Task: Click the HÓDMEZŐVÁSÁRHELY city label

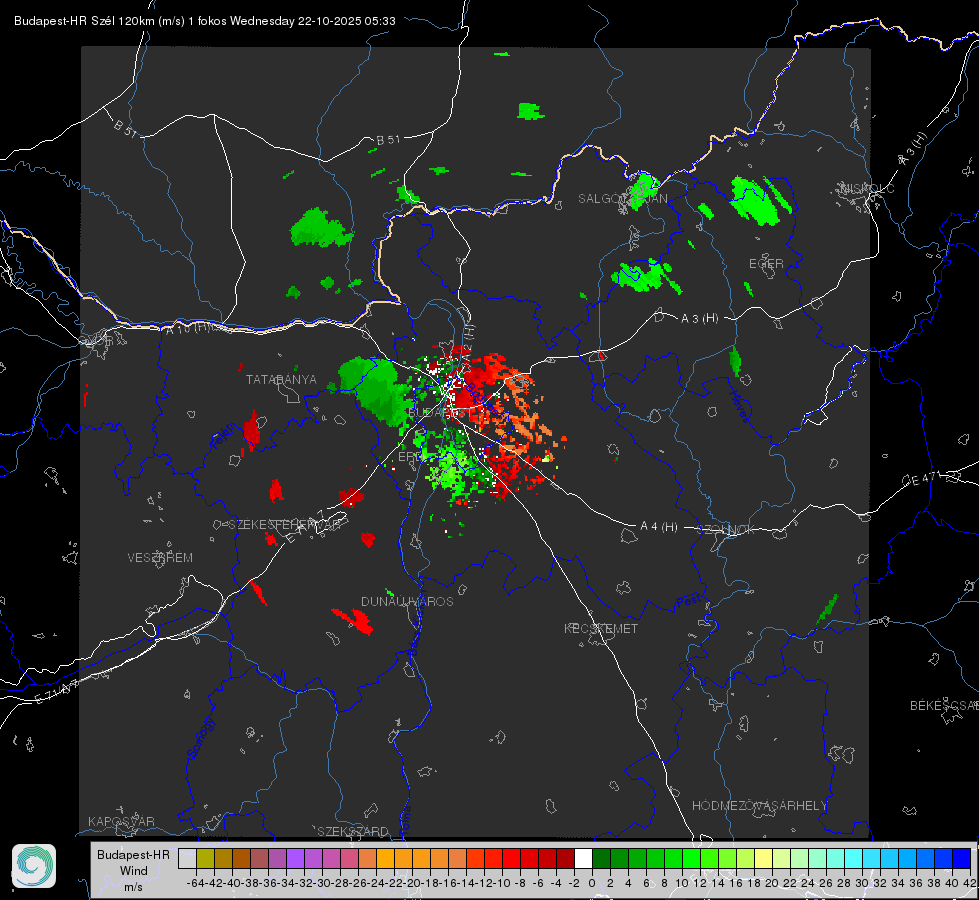Action: click(759, 805)
